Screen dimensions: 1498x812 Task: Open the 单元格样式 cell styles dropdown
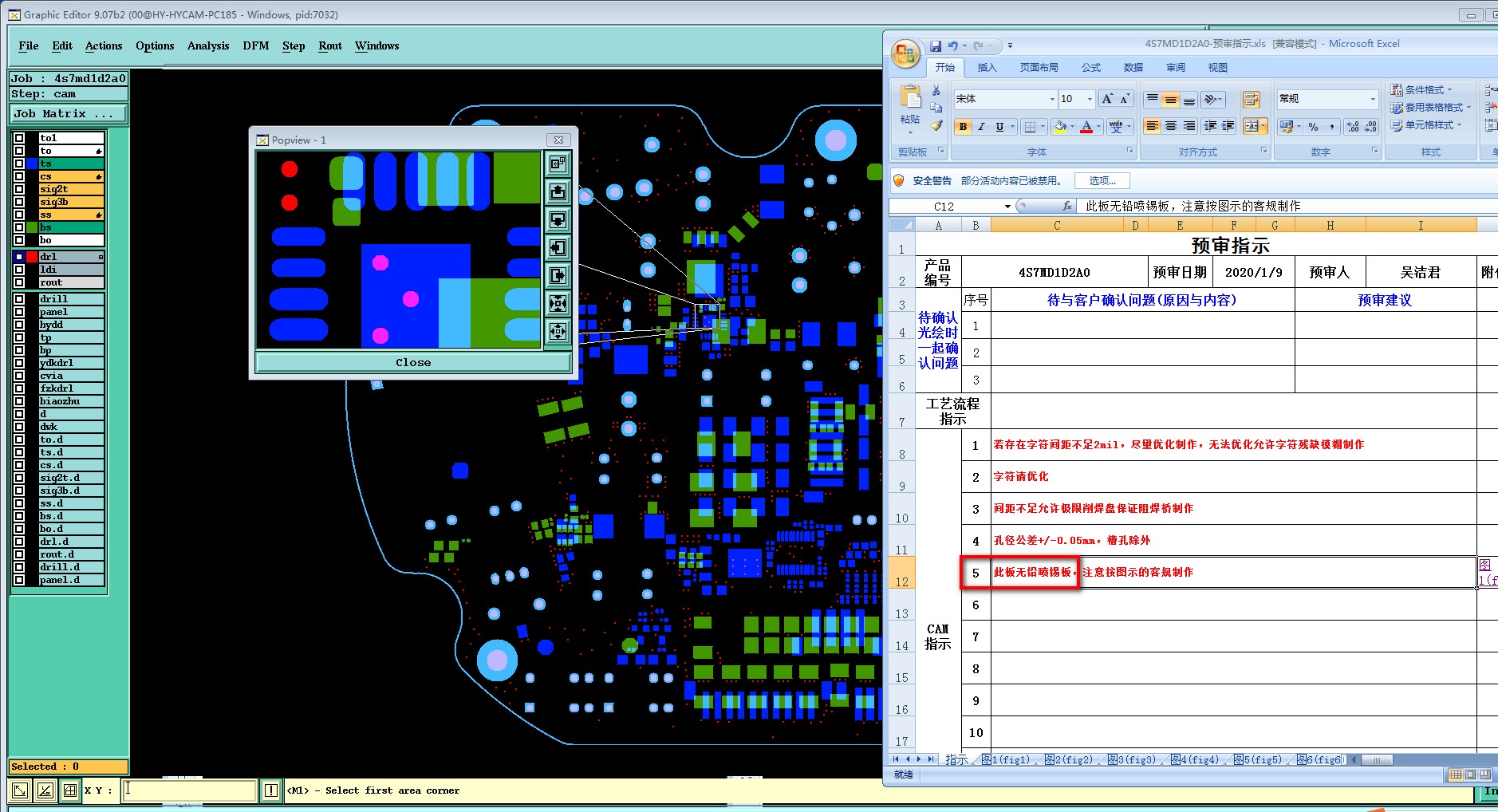coord(1426,124)
